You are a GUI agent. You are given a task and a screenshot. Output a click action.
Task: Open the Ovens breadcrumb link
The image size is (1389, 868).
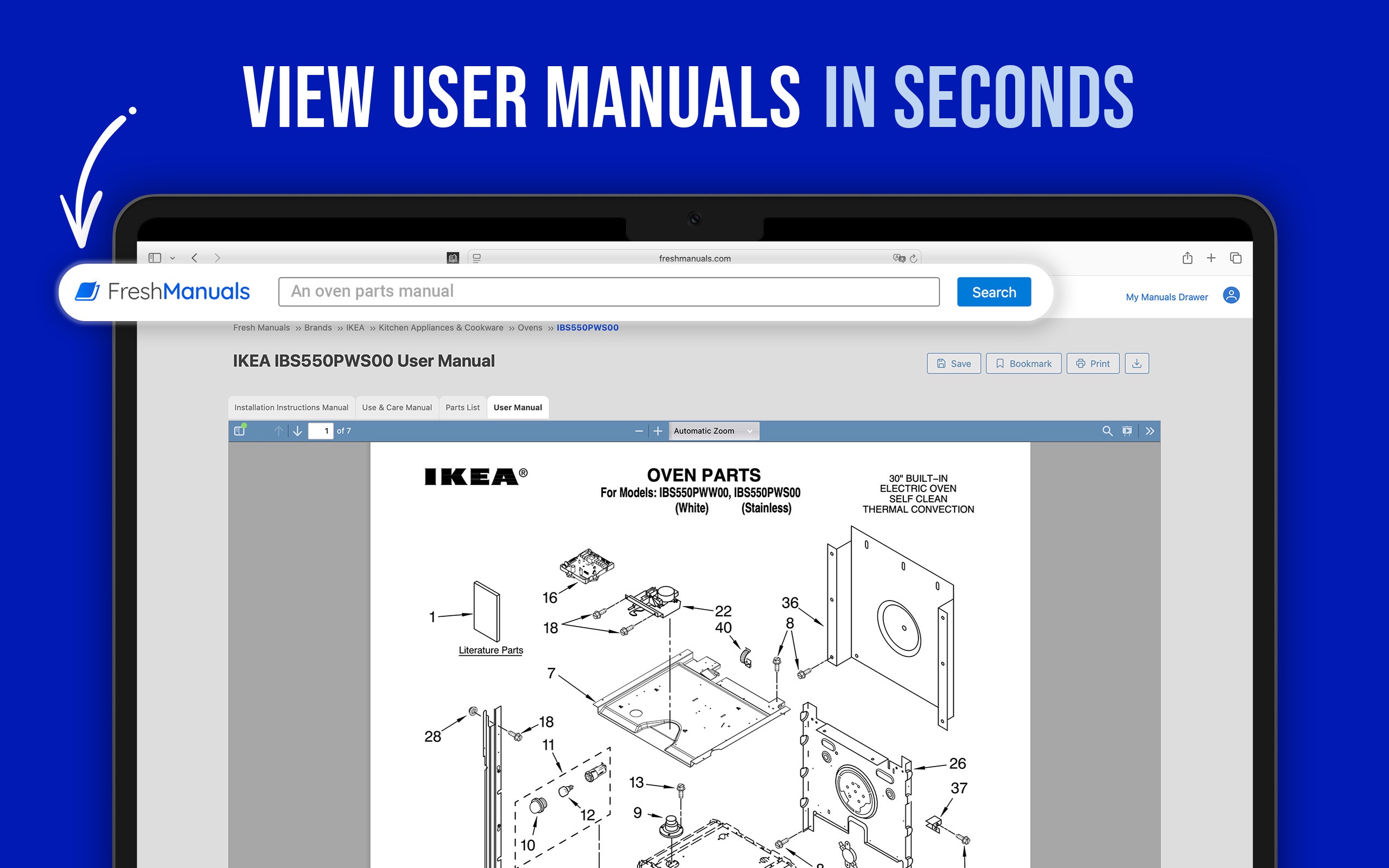point(530,327)
